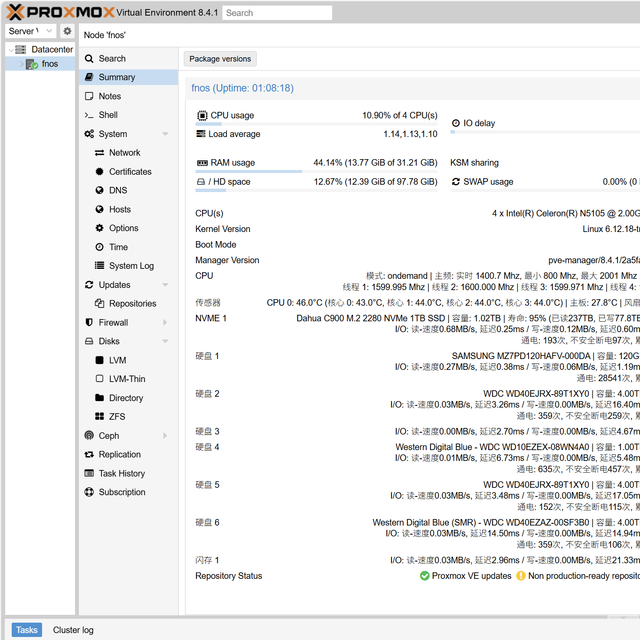Click the RAM usage progress bar
The image size is (640, 640).
(316, 171)
